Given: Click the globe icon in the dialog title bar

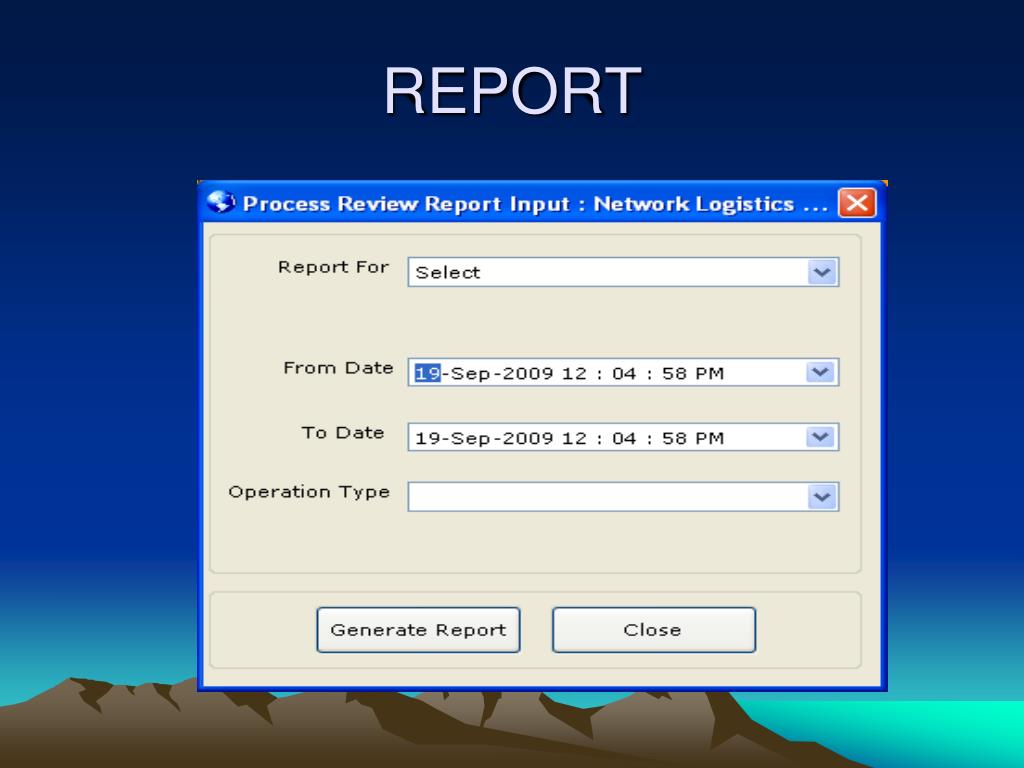Looking at the screenshot, I should (221, 202).
